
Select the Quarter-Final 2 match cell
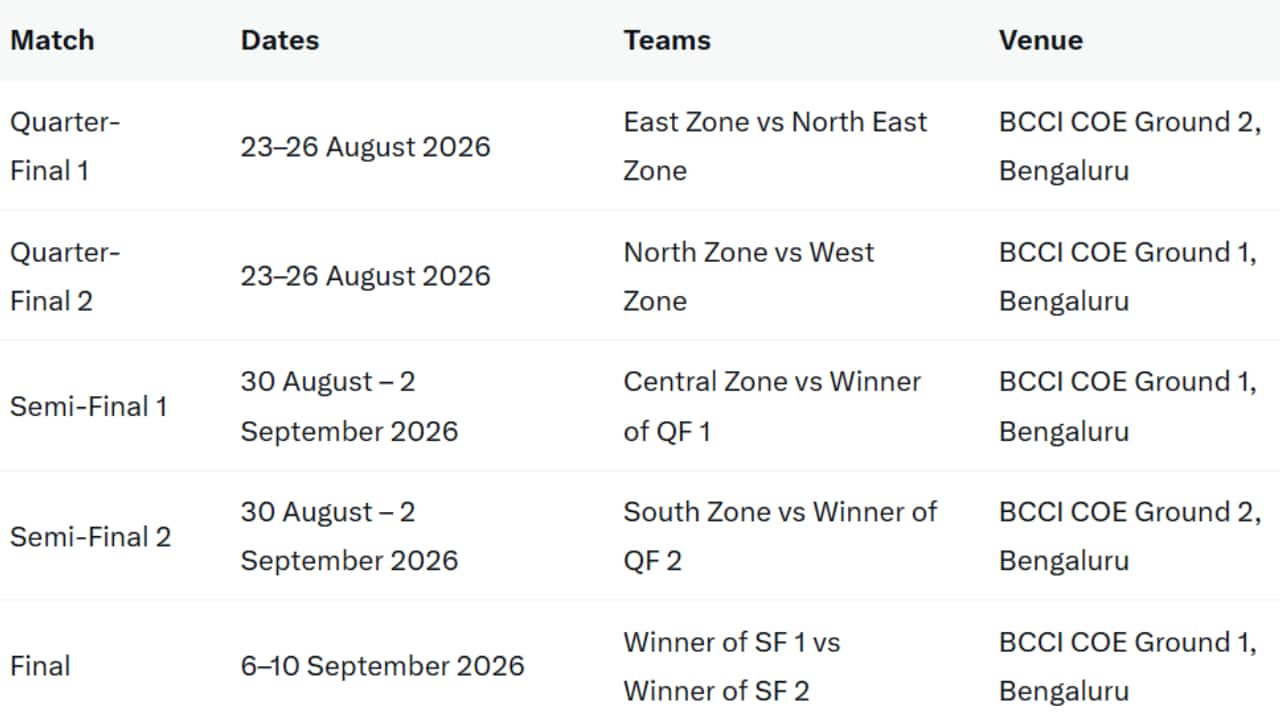[x=65, y=276]
